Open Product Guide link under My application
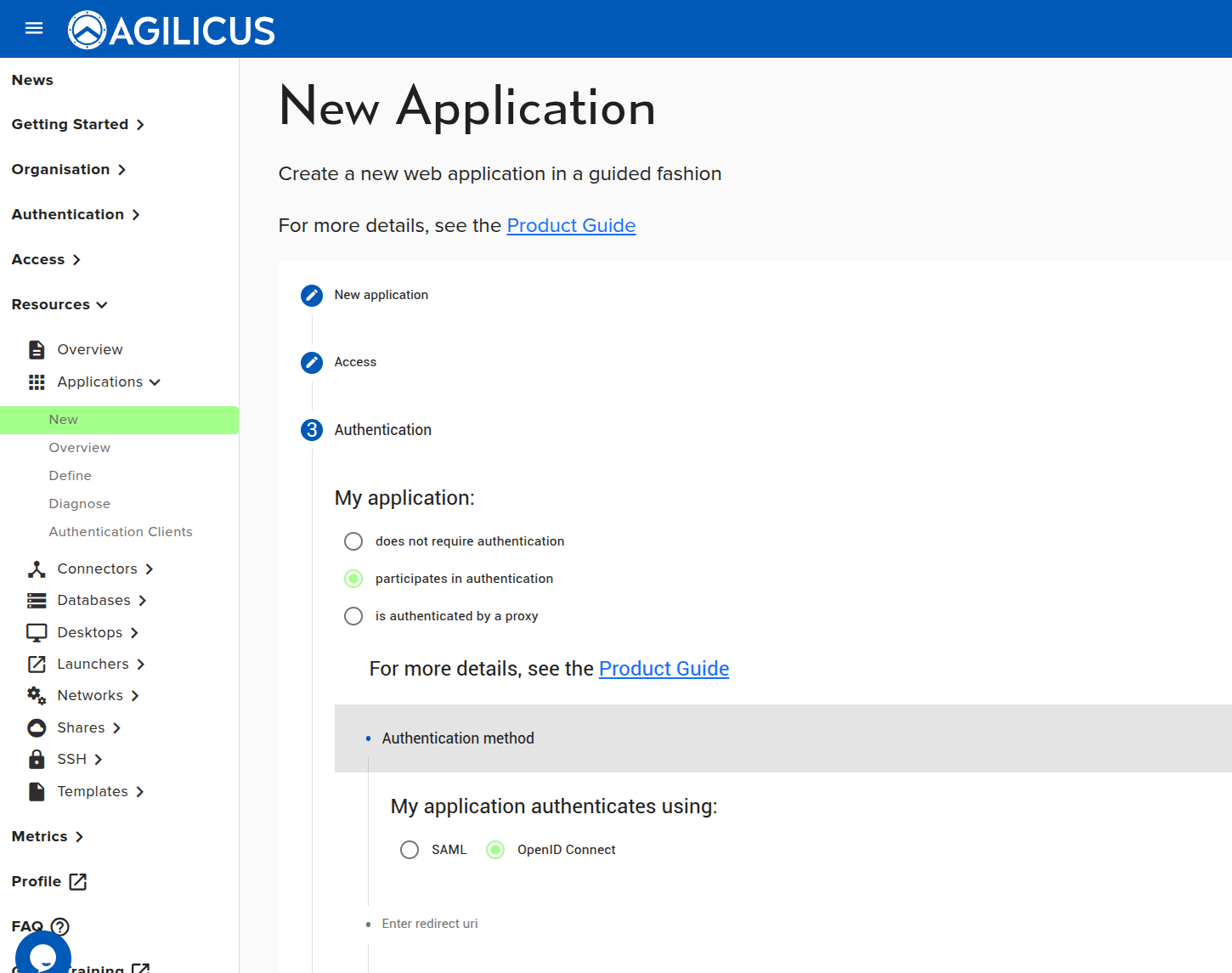The image size is (1232, 973). 664,669
